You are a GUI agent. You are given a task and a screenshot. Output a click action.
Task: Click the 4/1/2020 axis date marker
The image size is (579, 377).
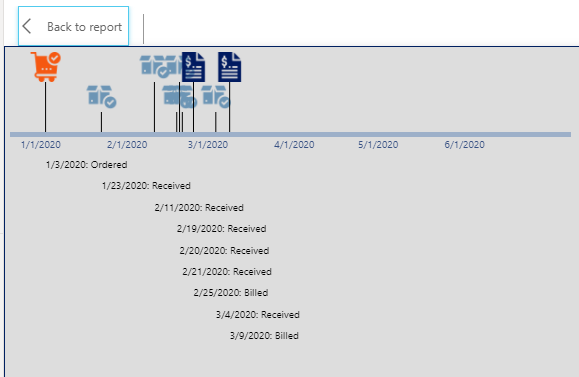[294, 145]
